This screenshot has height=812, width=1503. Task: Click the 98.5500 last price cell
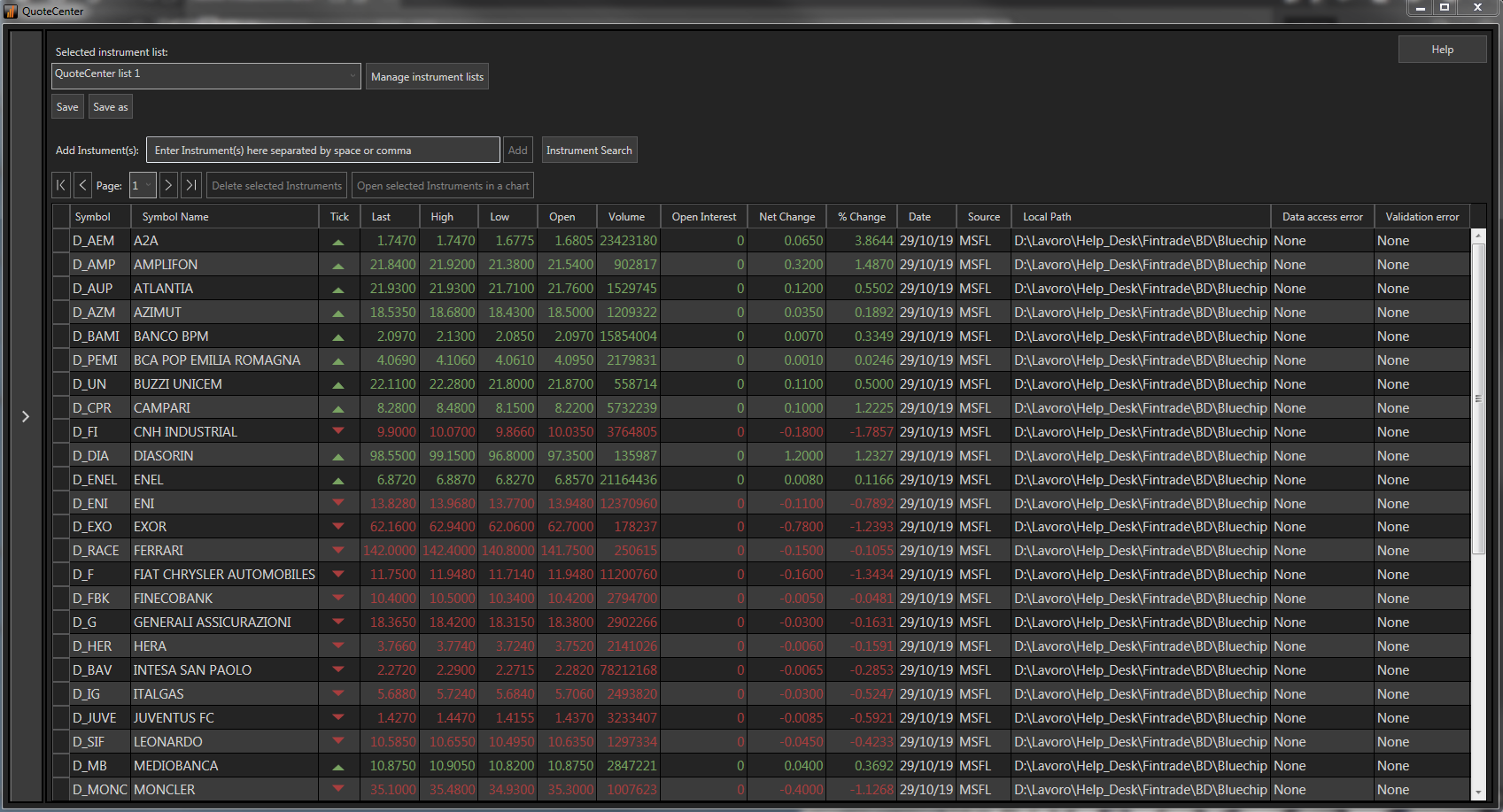(x=390, y=456)
